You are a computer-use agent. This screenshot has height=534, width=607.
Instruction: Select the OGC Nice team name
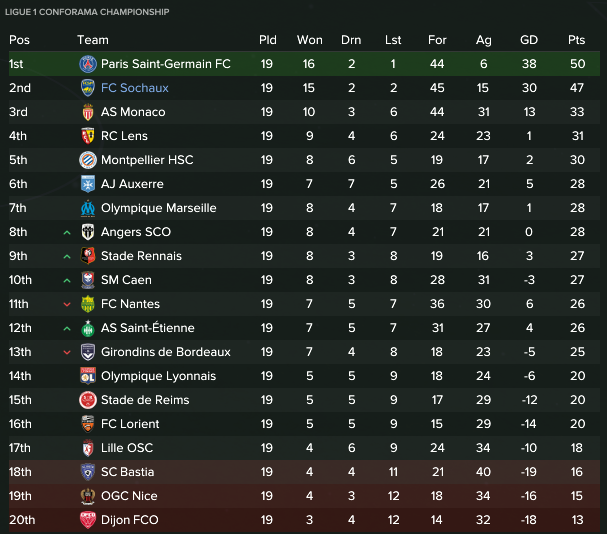click(129, 496)
